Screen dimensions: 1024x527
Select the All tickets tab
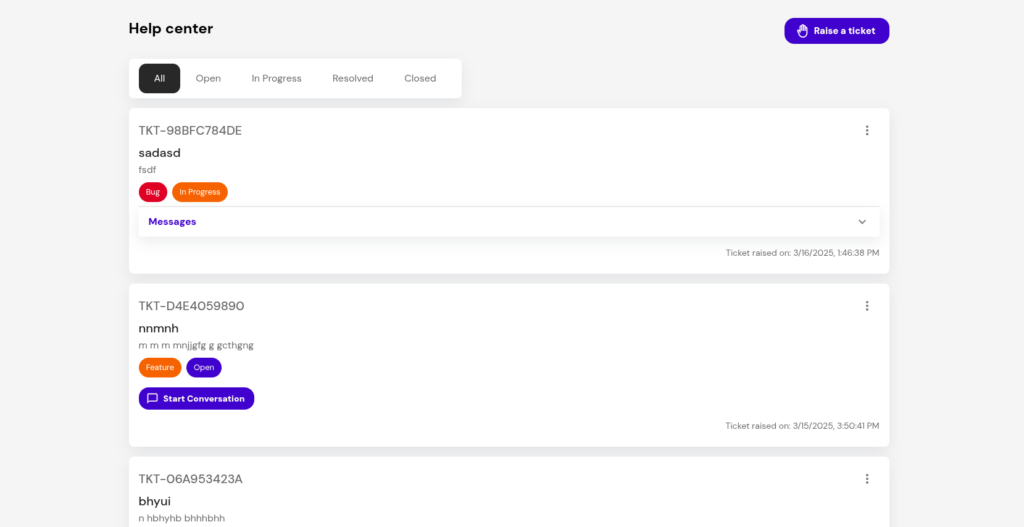pyautogui.click(x=159, y=78)
